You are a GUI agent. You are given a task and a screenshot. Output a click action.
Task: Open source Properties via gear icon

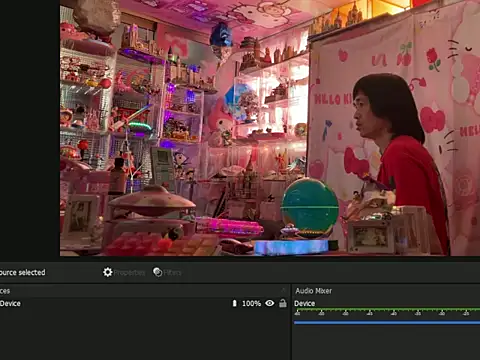tap(108, 272)
